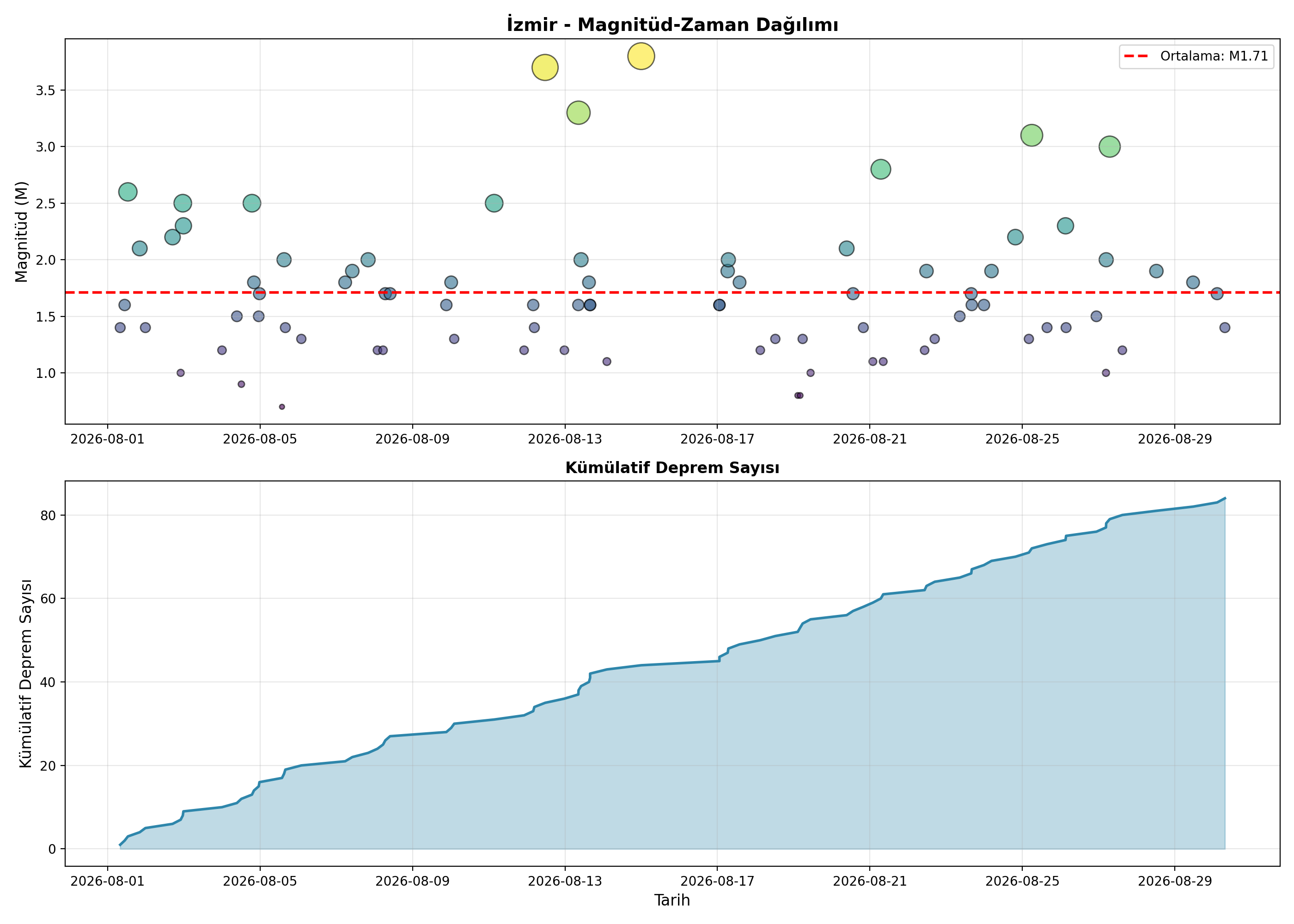Click the "0" tick on cumulative axis

[x=52, y=850]
